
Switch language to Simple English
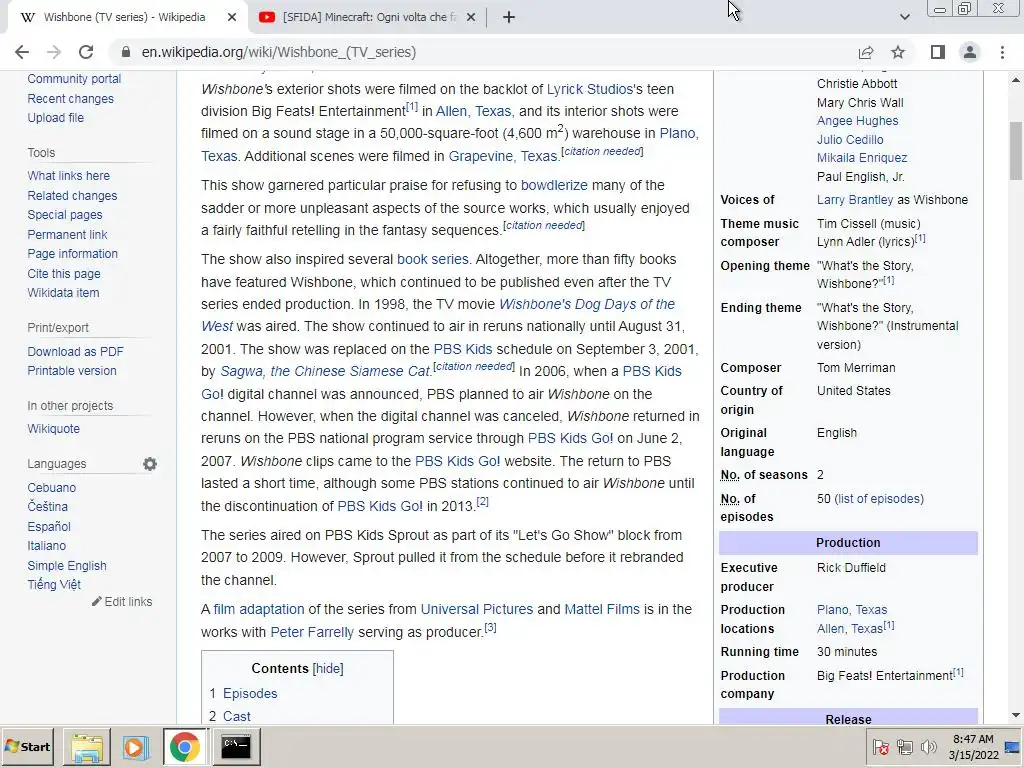[x=67, y=566]
